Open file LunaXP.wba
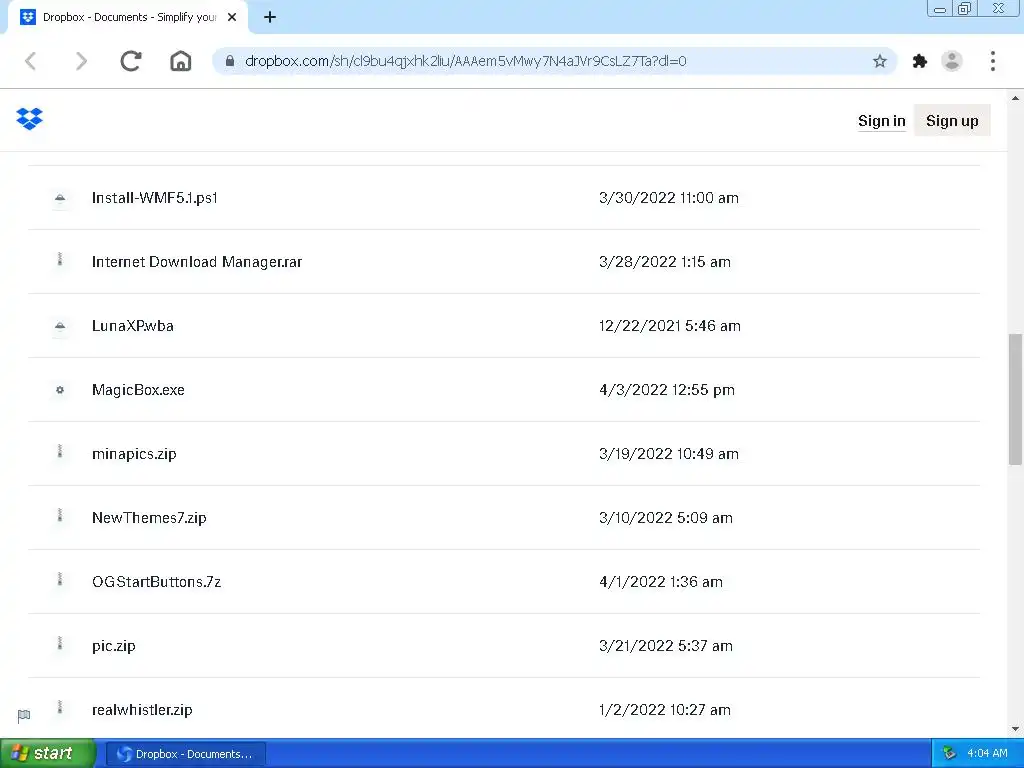This screenshot has width=1024, height=768. [133, 326]
